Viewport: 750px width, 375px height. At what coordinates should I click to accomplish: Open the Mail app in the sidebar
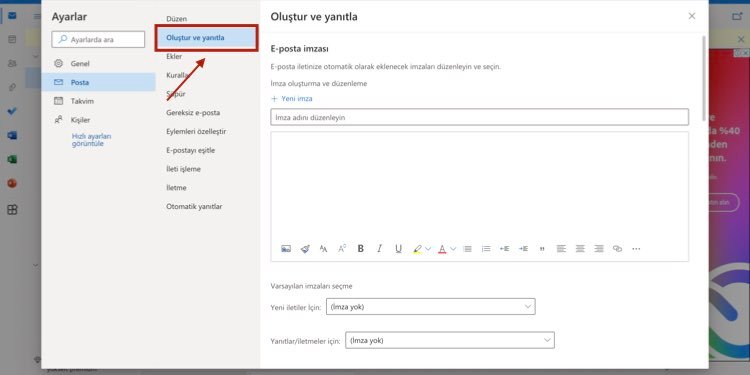click(x=12, y=16)
